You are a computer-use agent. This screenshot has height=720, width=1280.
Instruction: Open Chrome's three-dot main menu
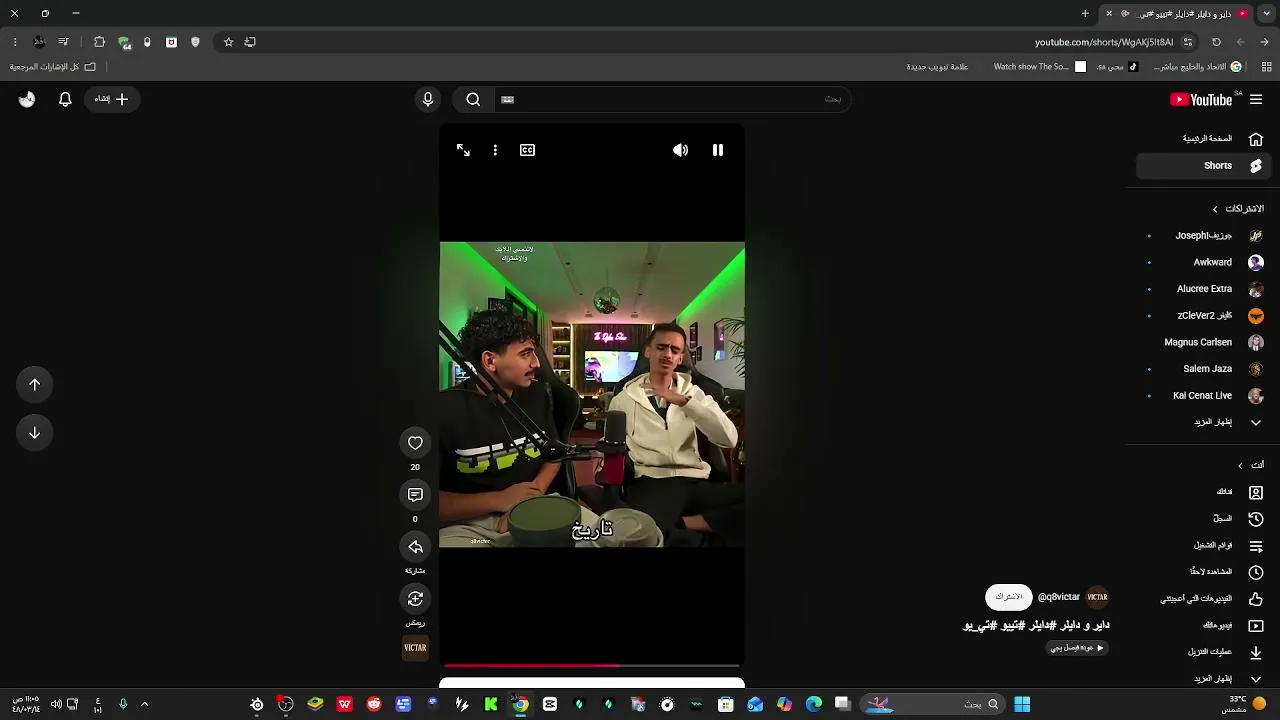coord(15,42)
